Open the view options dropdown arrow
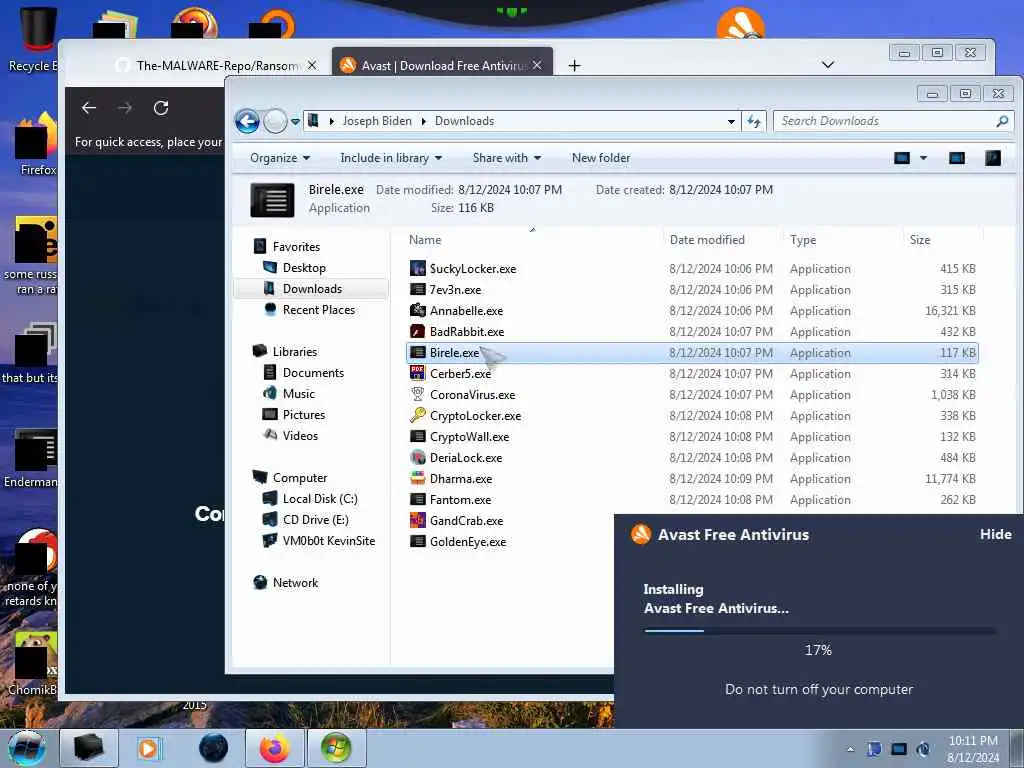Screen dimensions: 1024x768 click(923, 158)
